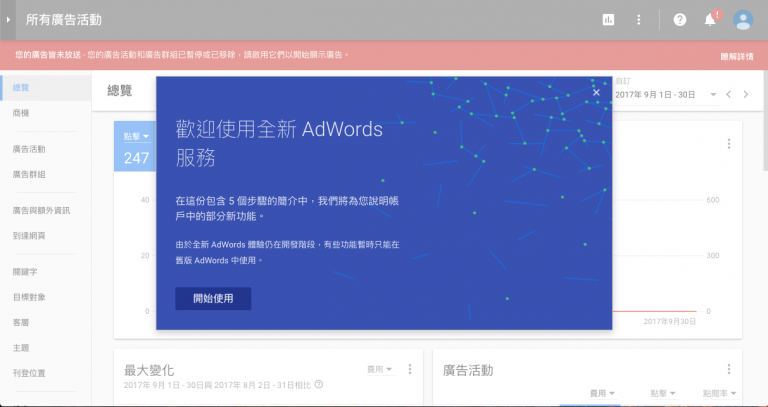This screenshot has width=768, height=407.
Task: Open the 點擊 metric dropdown on chart card
Action: (136, 136)
